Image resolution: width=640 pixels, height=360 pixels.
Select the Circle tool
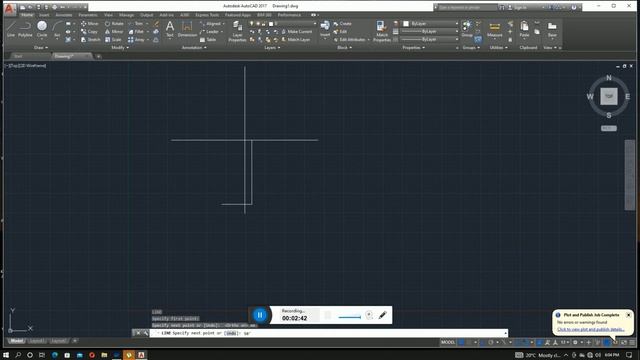point(42,29)
